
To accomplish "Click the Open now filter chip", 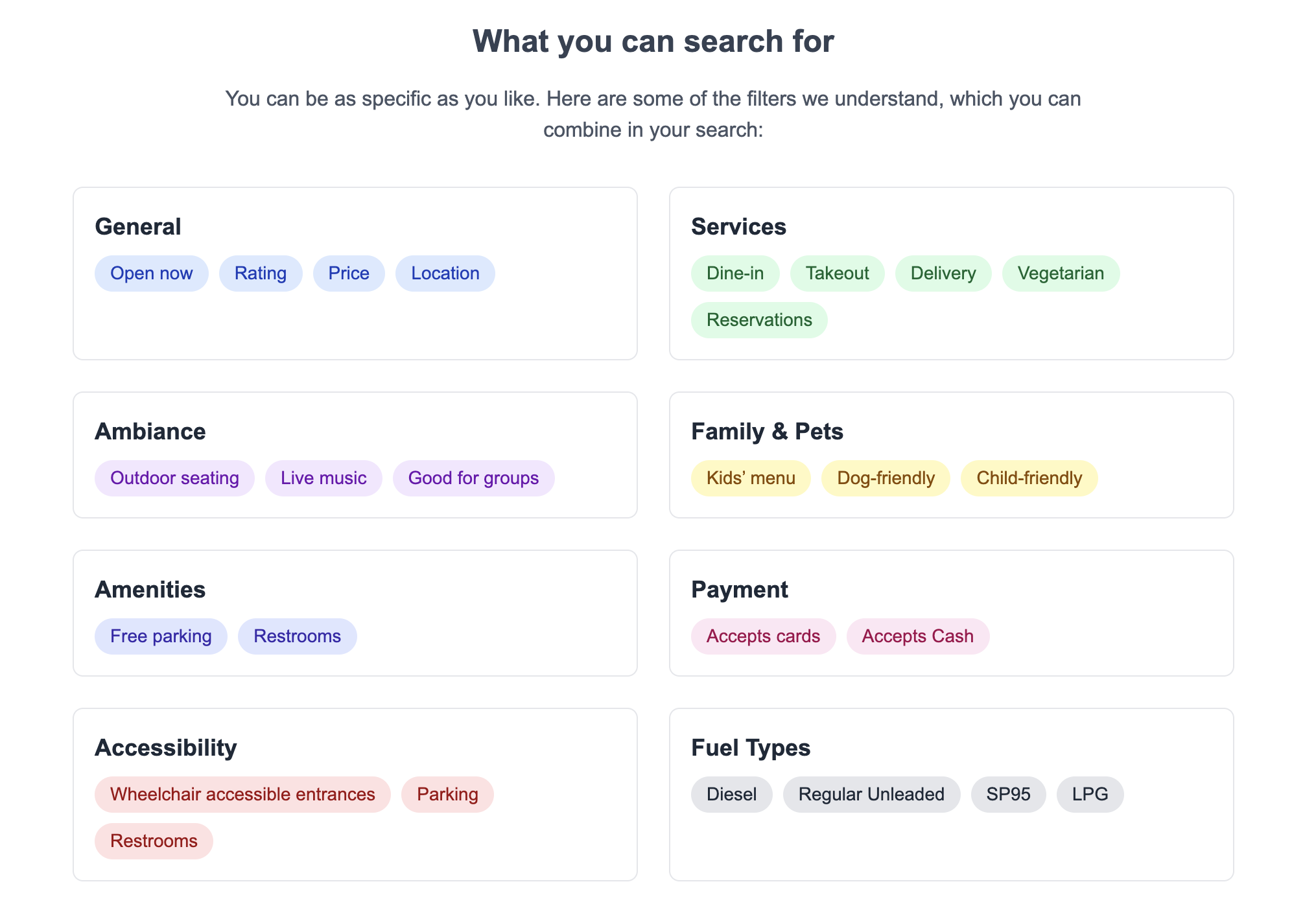I will click(x=151, y=273).
